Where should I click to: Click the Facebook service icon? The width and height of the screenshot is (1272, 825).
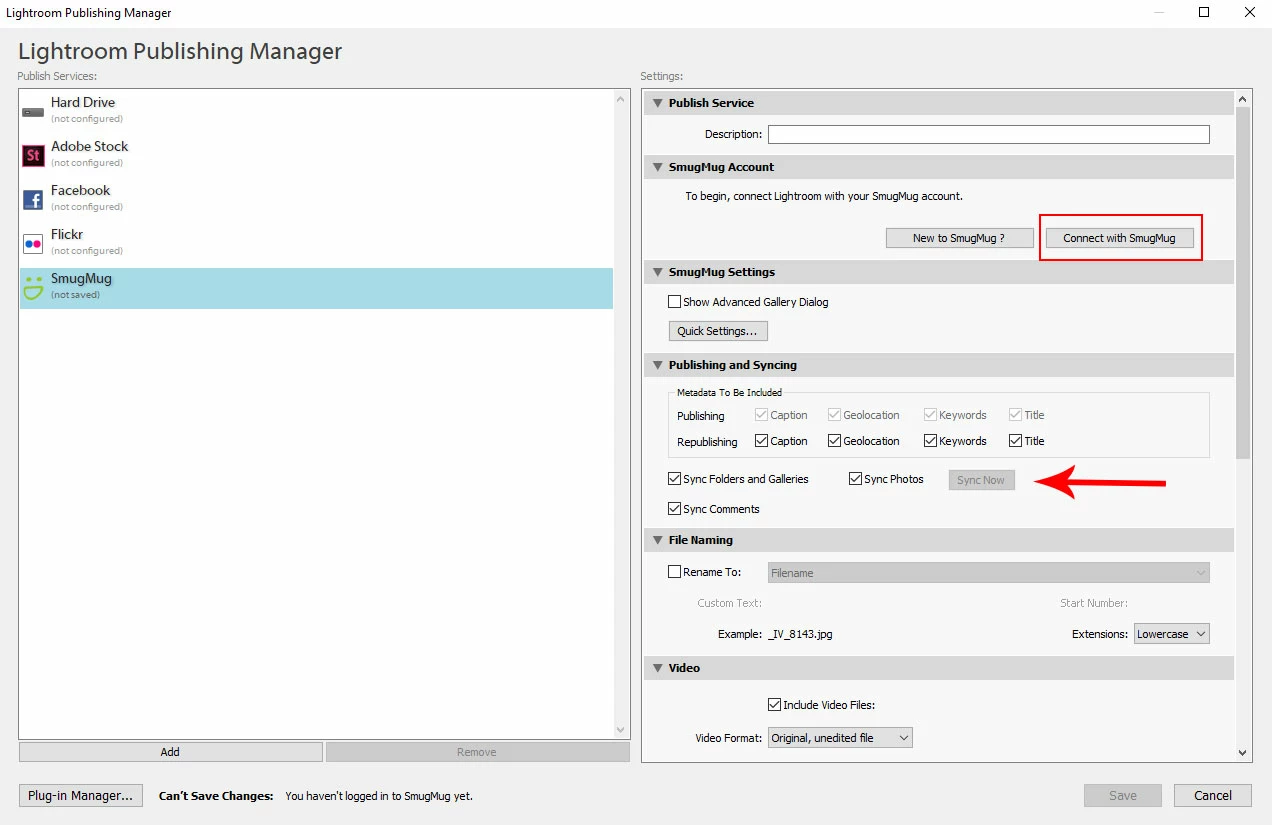pyautogui.click(x=33, y=199)
